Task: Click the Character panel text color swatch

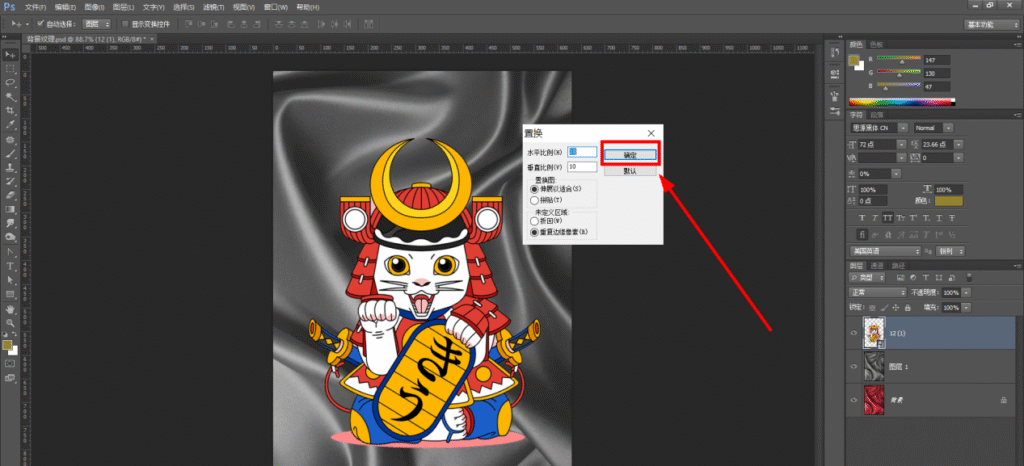Action: 949,201
